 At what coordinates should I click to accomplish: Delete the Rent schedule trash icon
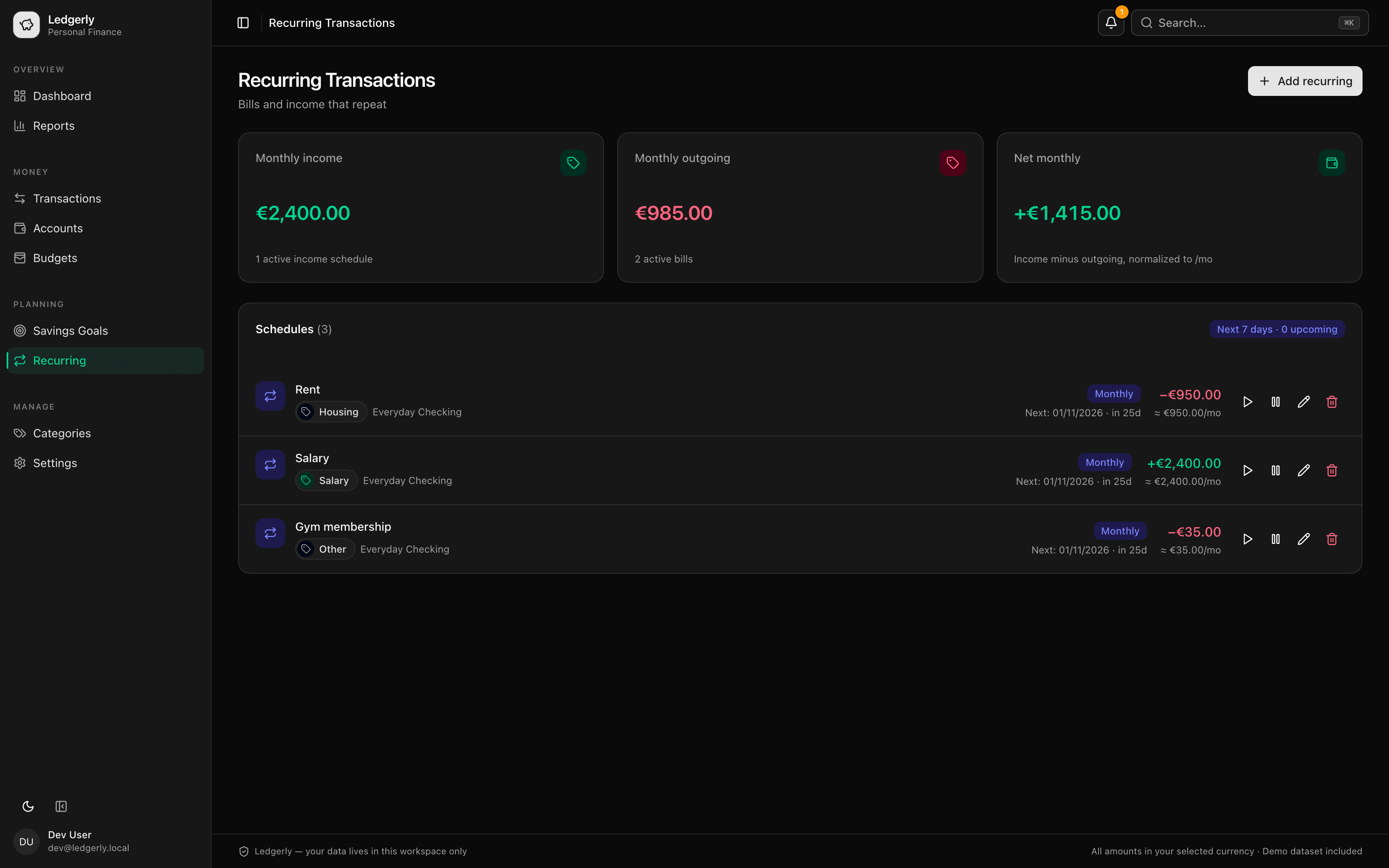[x=1332, y=402]
